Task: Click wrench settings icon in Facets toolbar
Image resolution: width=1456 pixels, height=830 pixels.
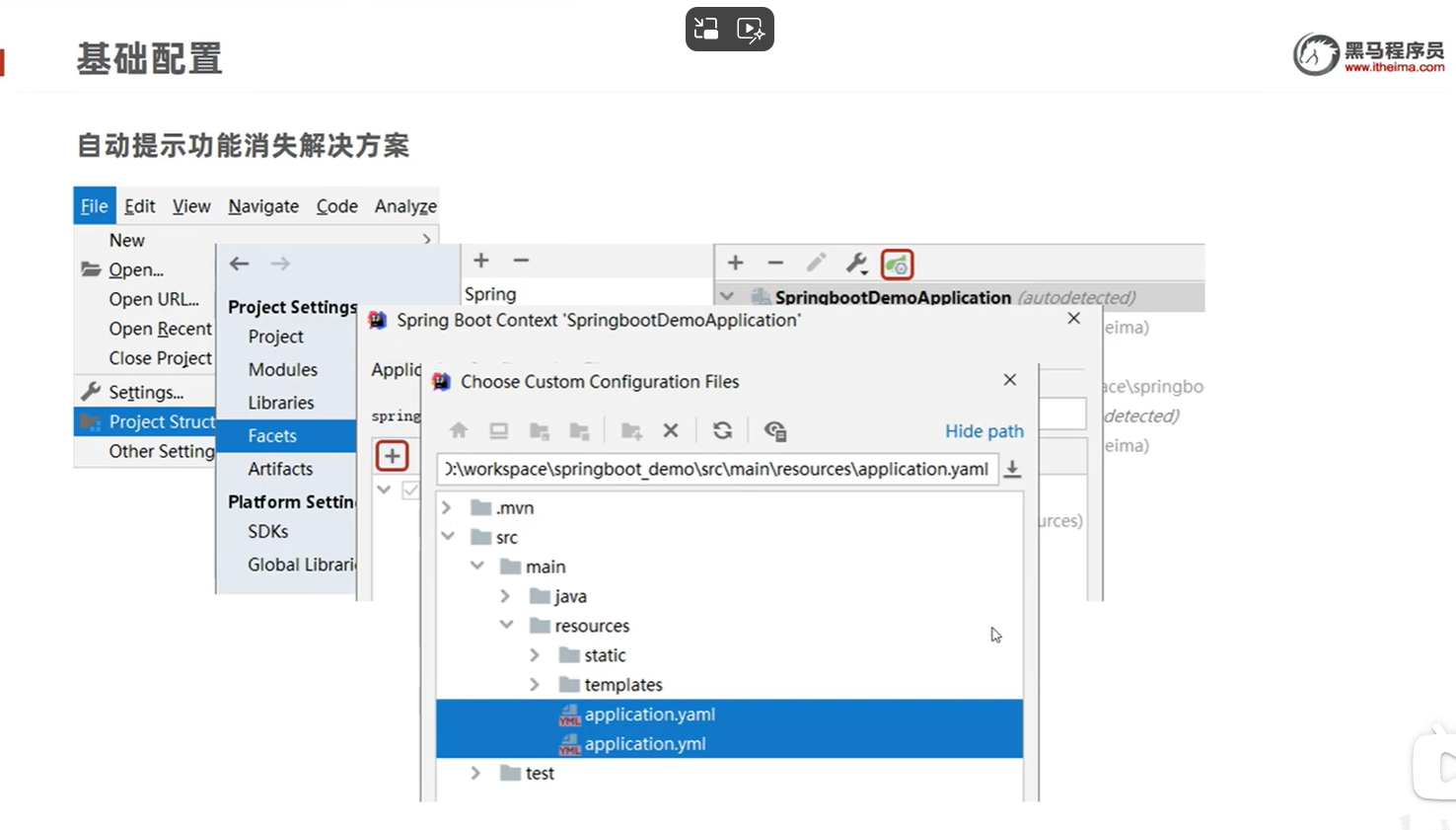Action: click(856, 264)
